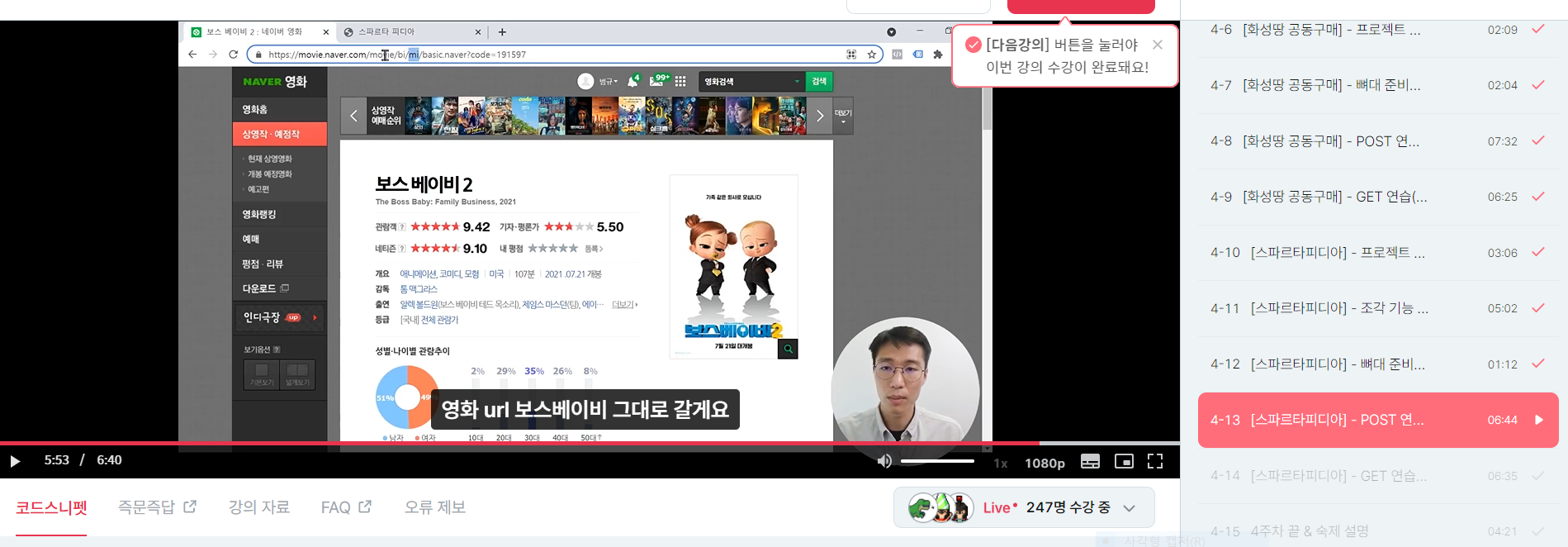1568x547 pixels.
Task: Click Naver notification bell icon
Action: pos(632,81)
